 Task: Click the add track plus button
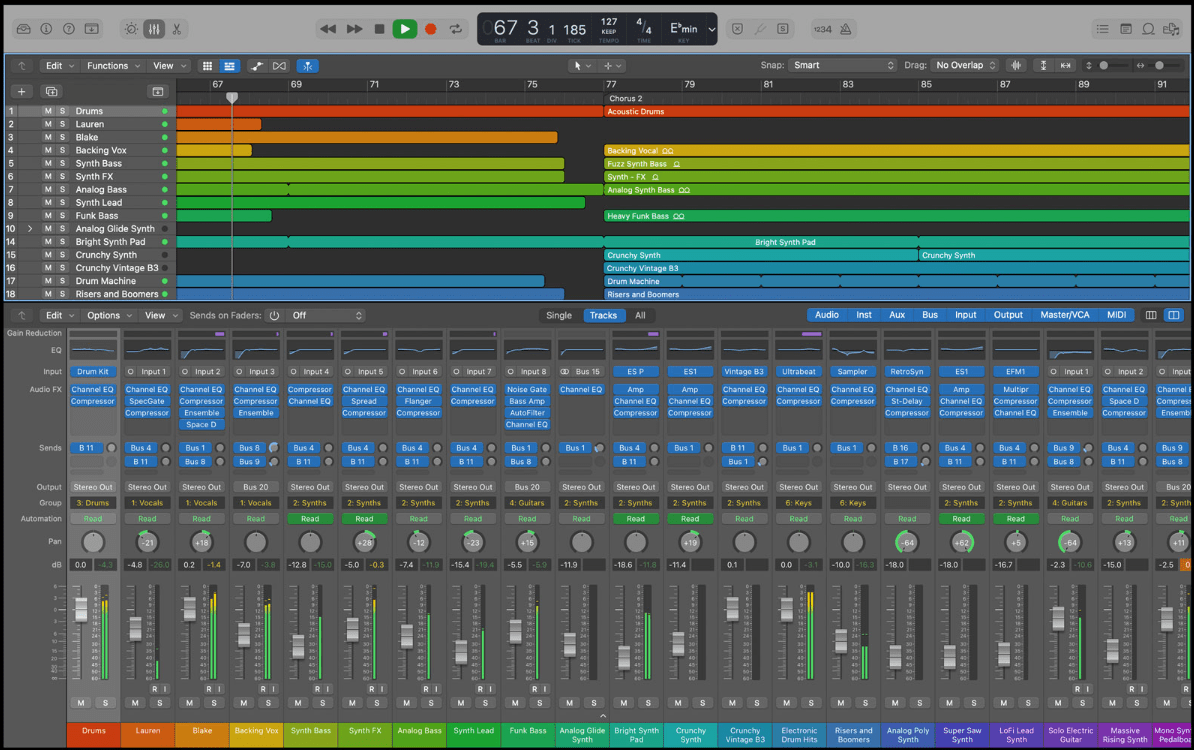point(23,91)
